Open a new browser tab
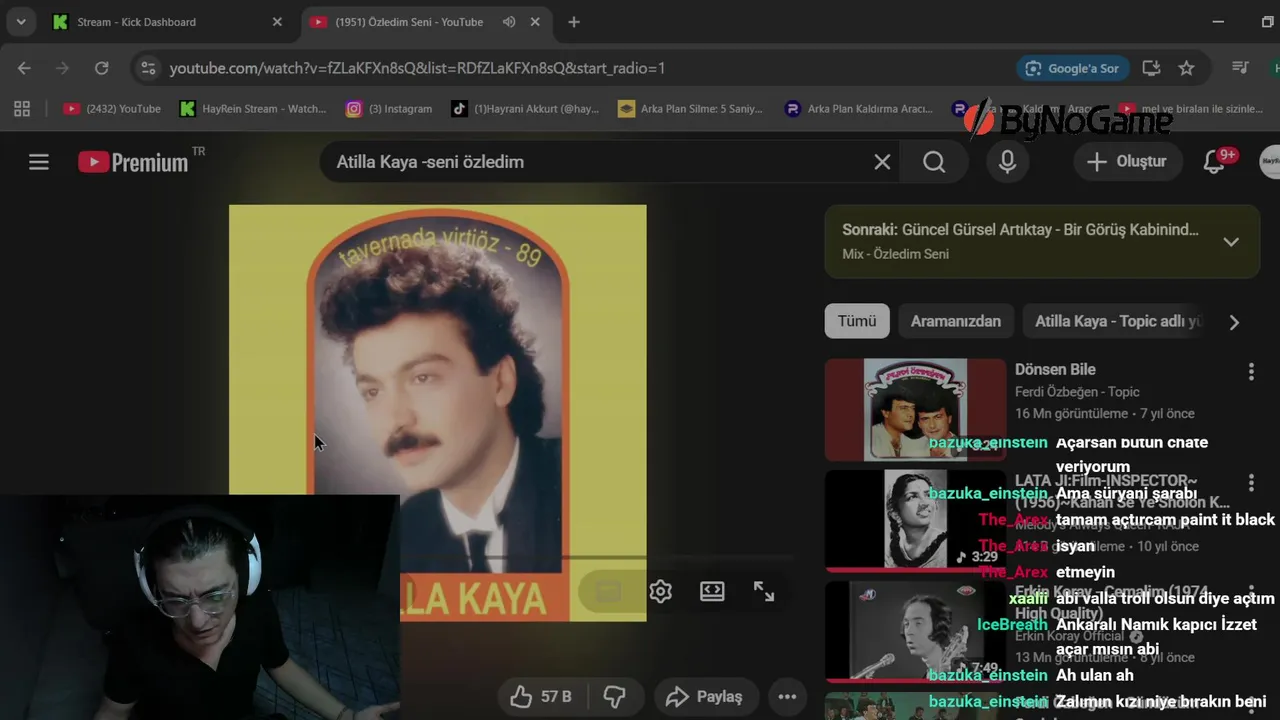 (x=573, y=22)
